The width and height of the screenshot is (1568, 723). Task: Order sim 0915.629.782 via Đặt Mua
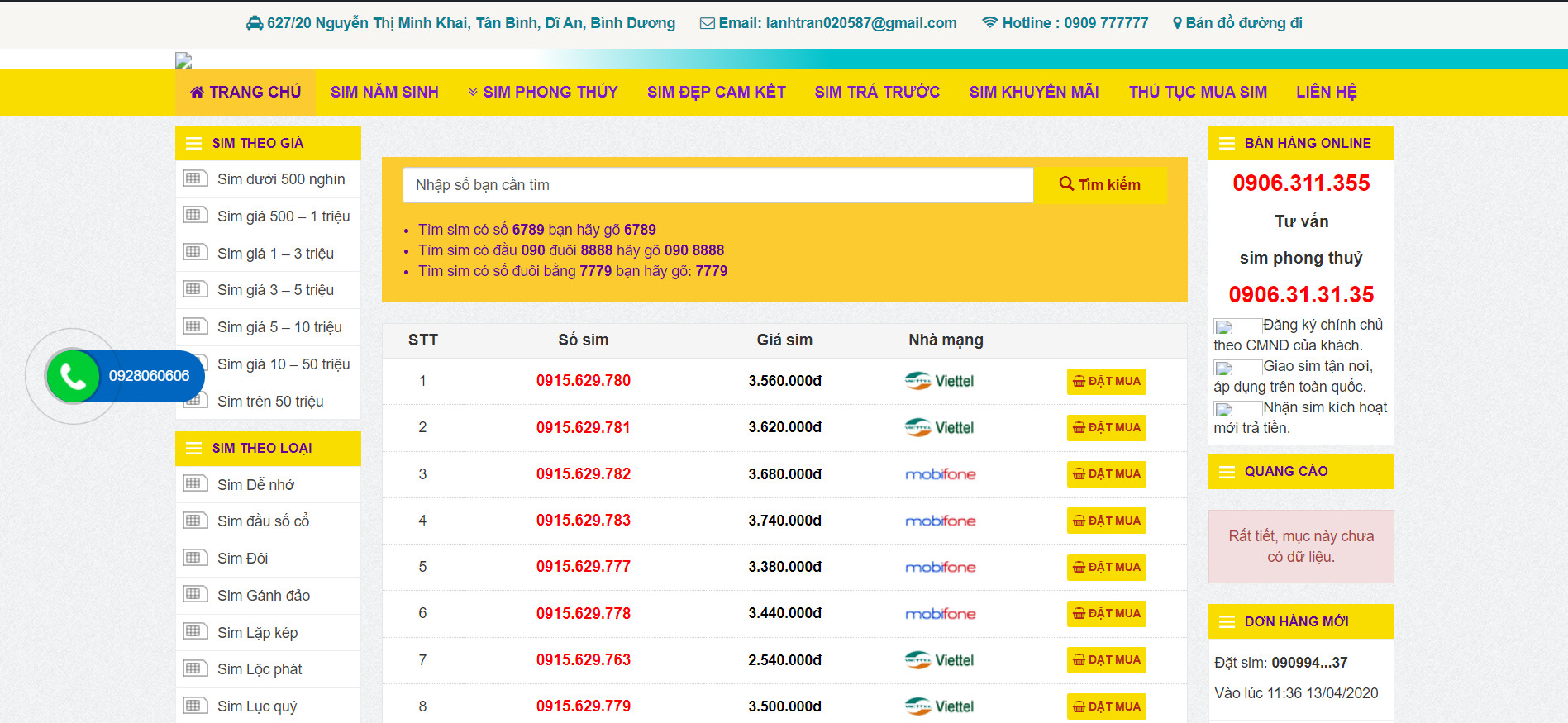pyautogui.click(x=1106, y=473)
